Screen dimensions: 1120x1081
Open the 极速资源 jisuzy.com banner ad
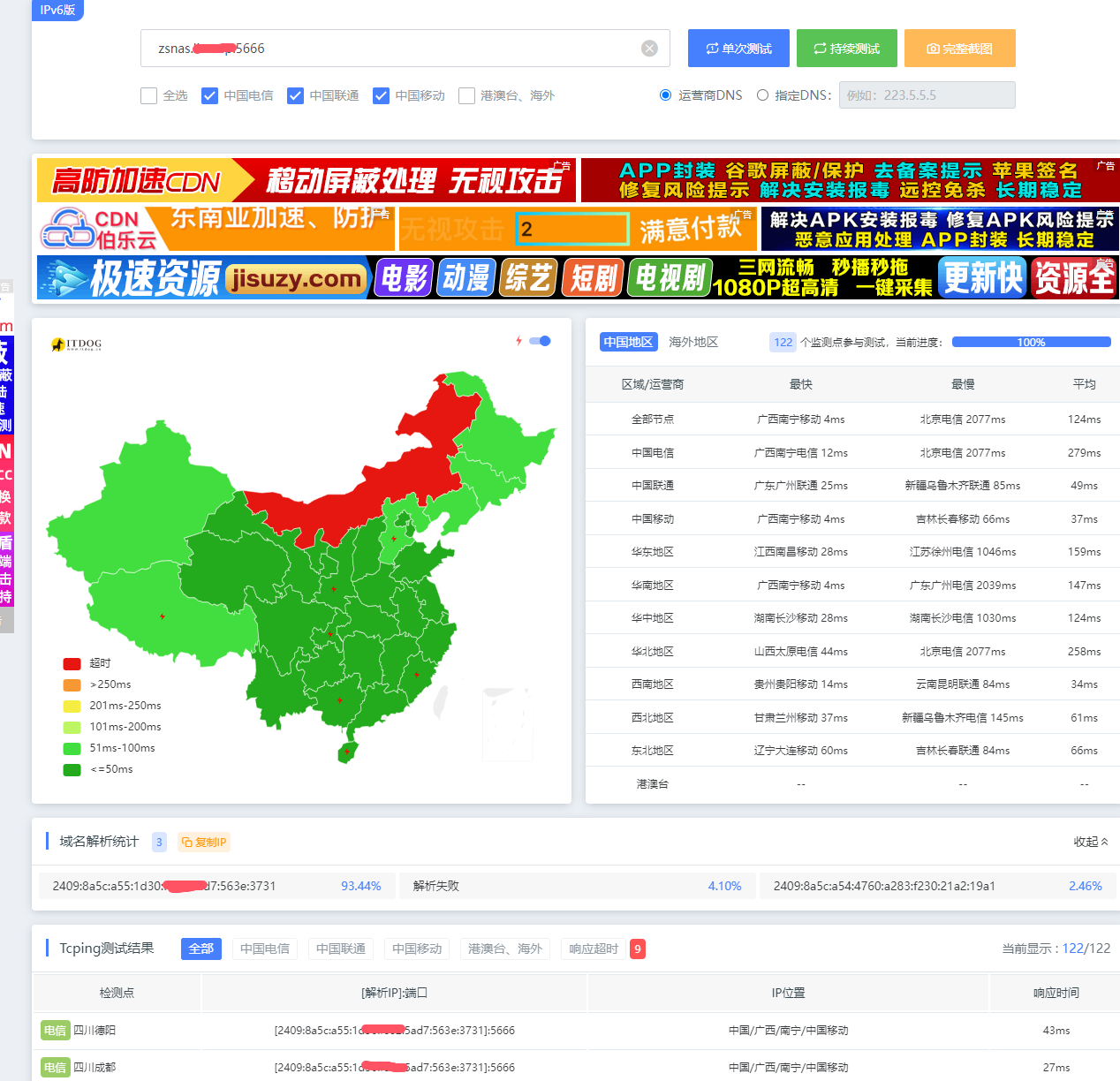(x=577, y=277)
